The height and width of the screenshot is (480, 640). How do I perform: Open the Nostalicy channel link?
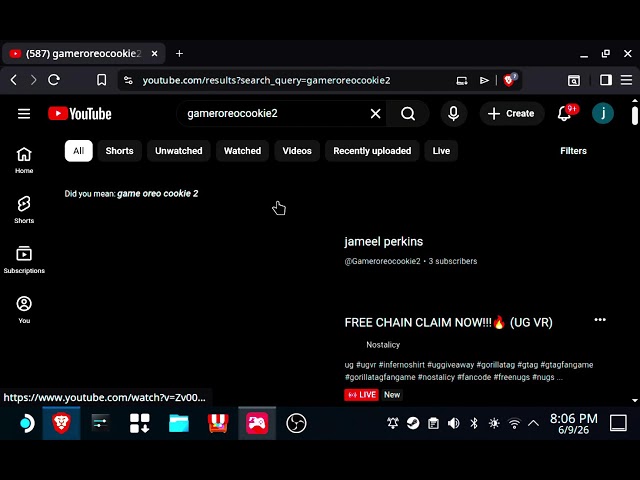(x=383, y=344)
